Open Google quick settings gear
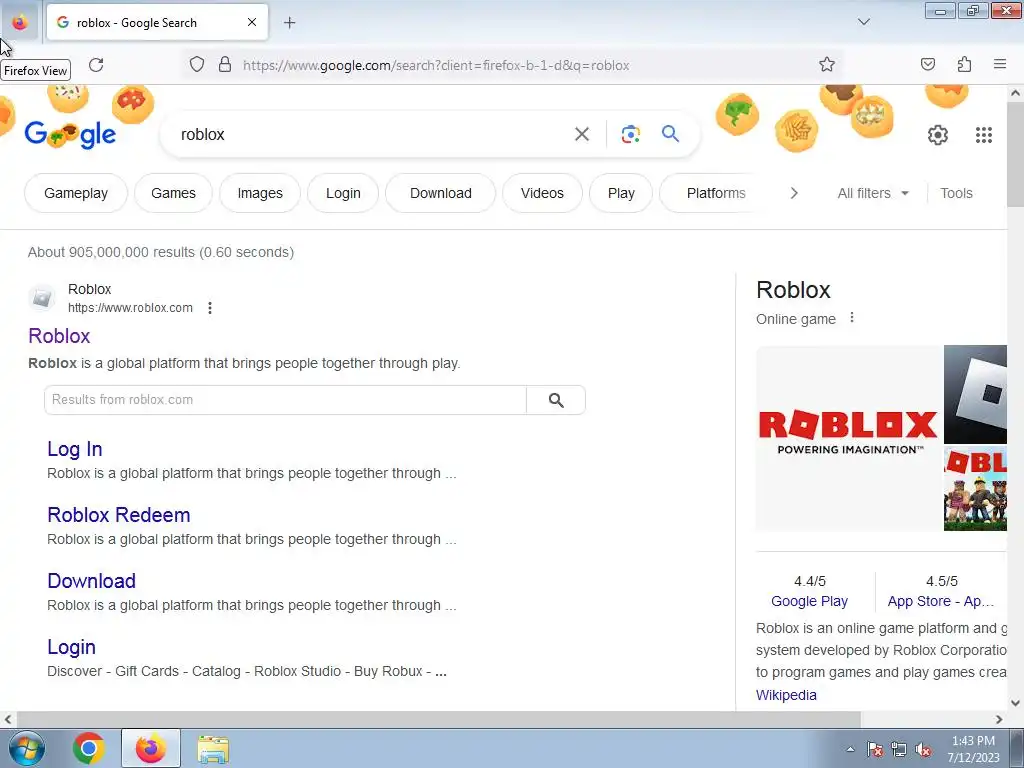Screen dimensions: 1024x768 [937, 135]
